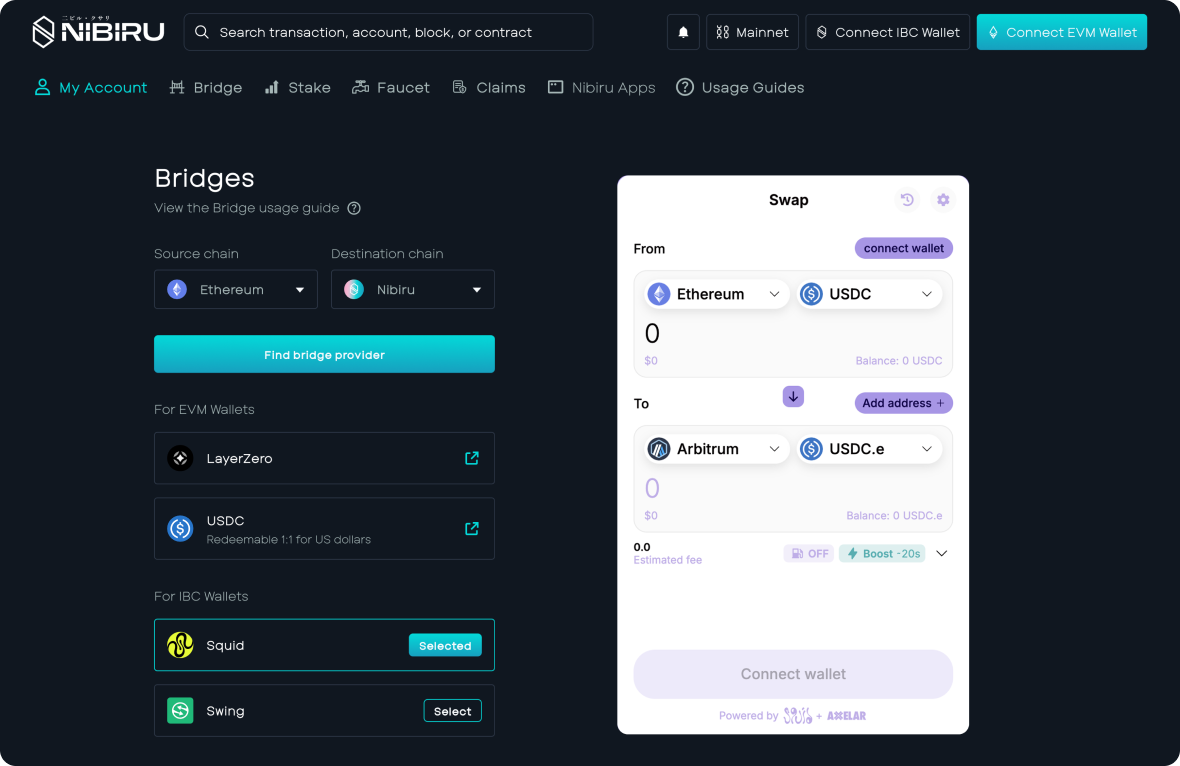
Task: Expand the estimated fee details chevron
Action: click(x=941, y=554)
